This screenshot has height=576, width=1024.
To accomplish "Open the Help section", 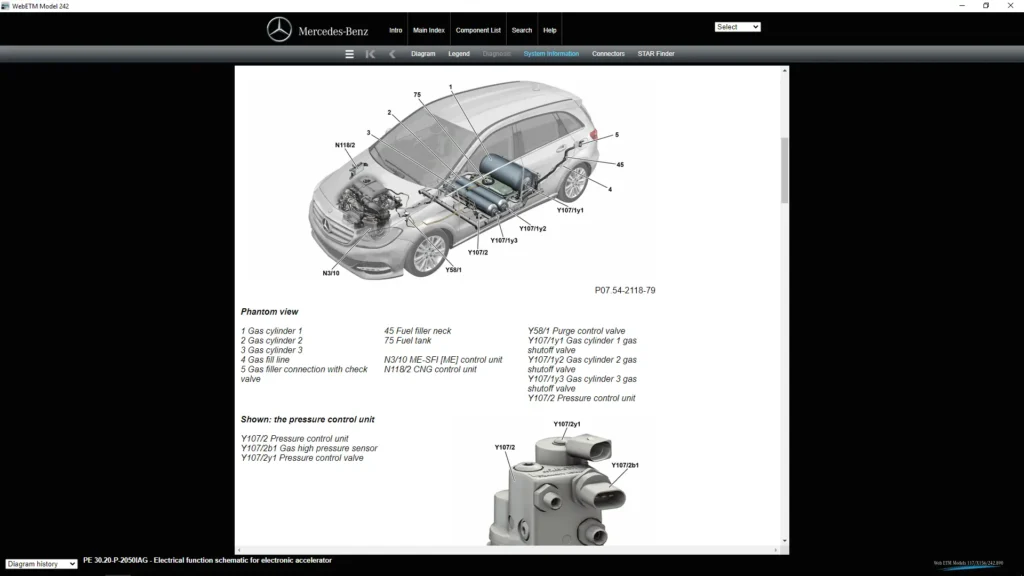I will click(549, 29).
